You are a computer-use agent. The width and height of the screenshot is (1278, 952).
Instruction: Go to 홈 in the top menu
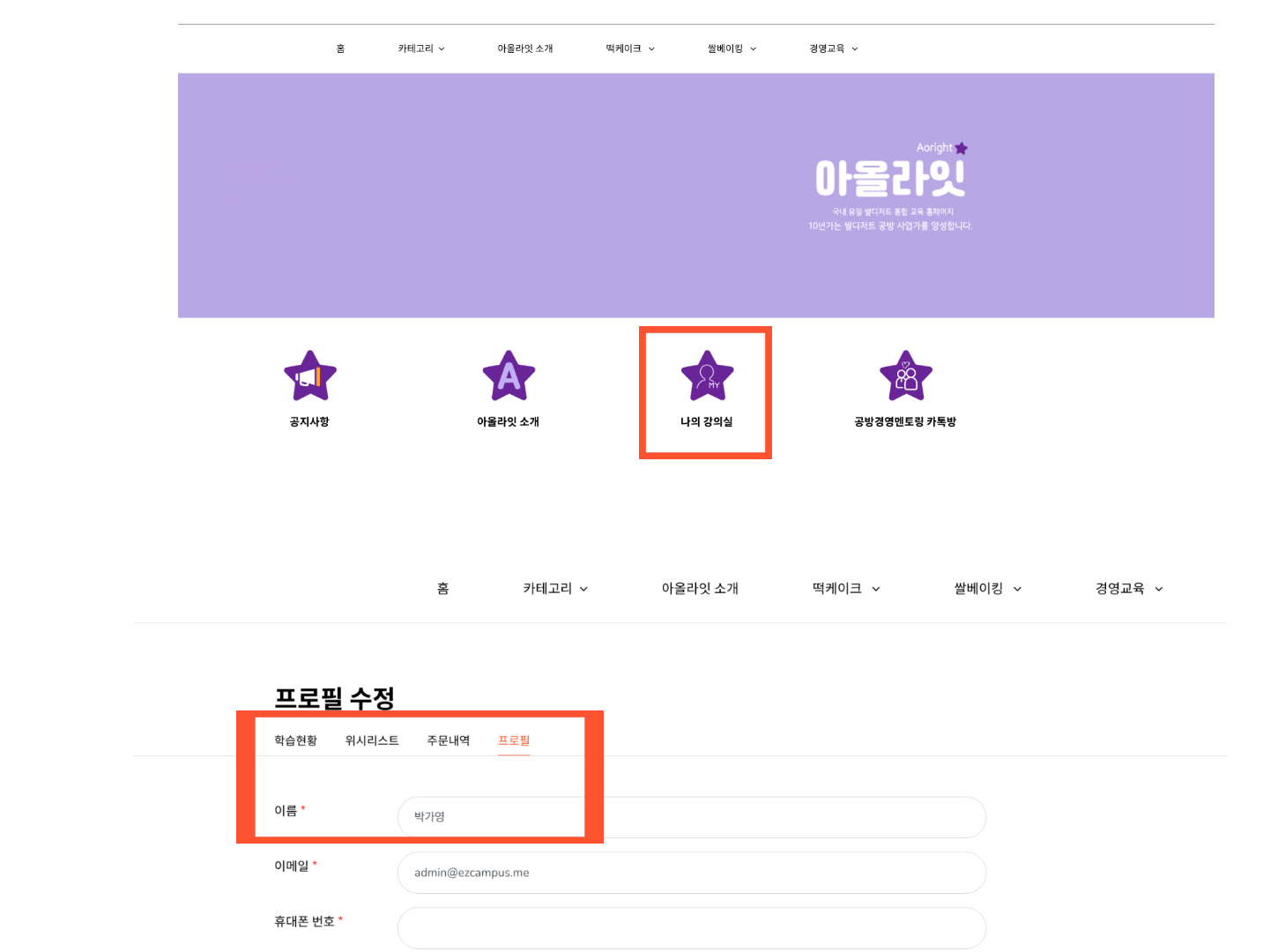[x=340, y=48]
